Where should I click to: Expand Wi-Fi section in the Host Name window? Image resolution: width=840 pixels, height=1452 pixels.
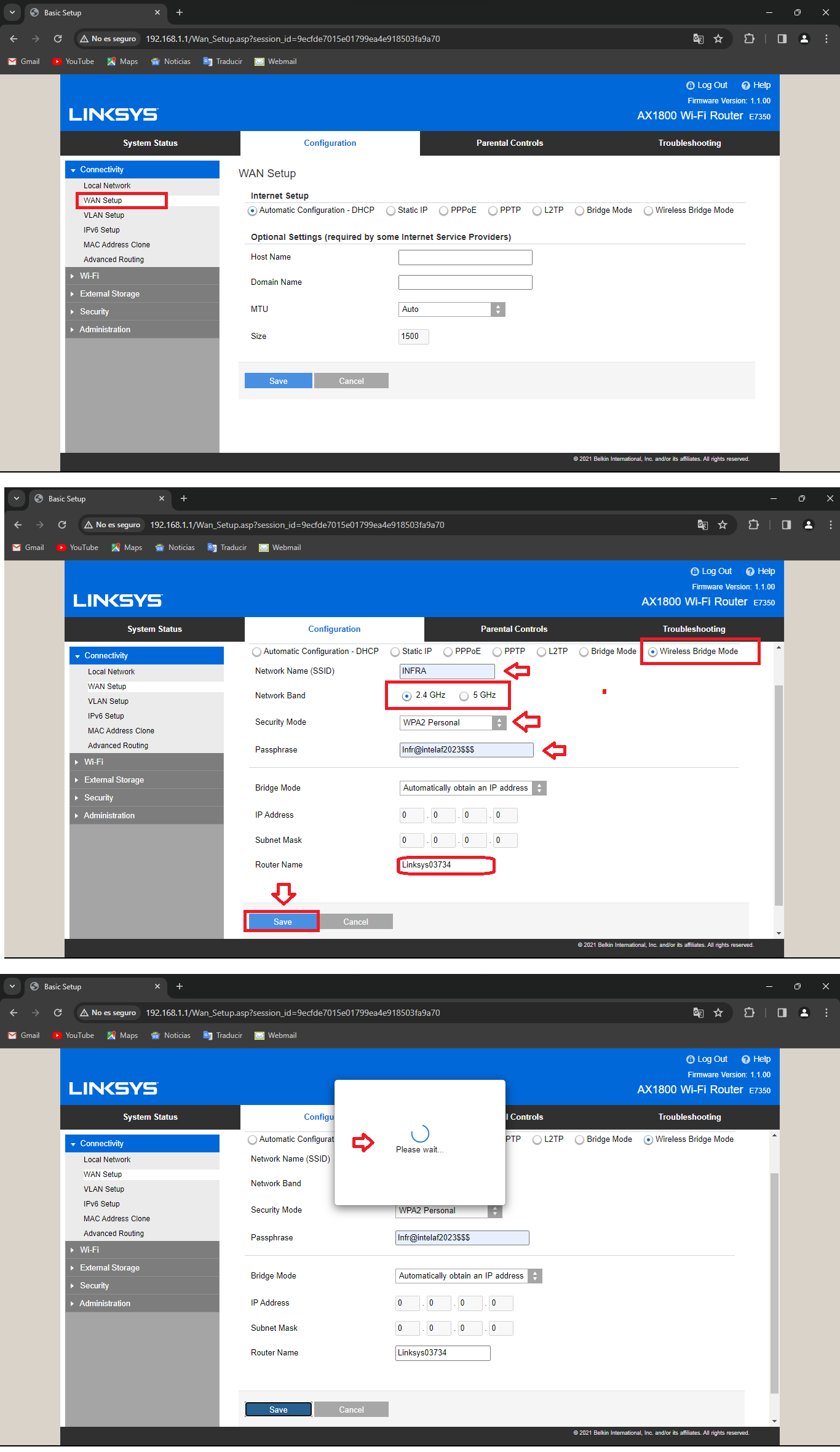[x=89, y=276]
